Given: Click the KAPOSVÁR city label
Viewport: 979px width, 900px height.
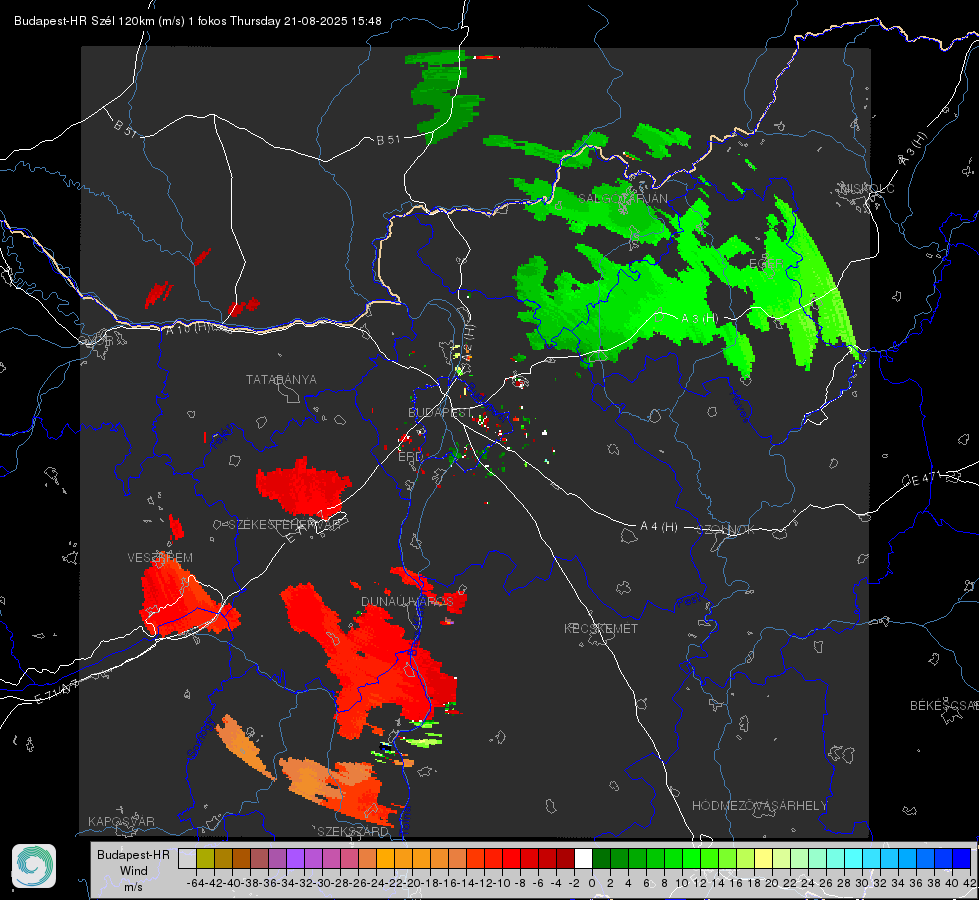Looking at the screenshot, I should pyautogui.click(x=121, y=821).
